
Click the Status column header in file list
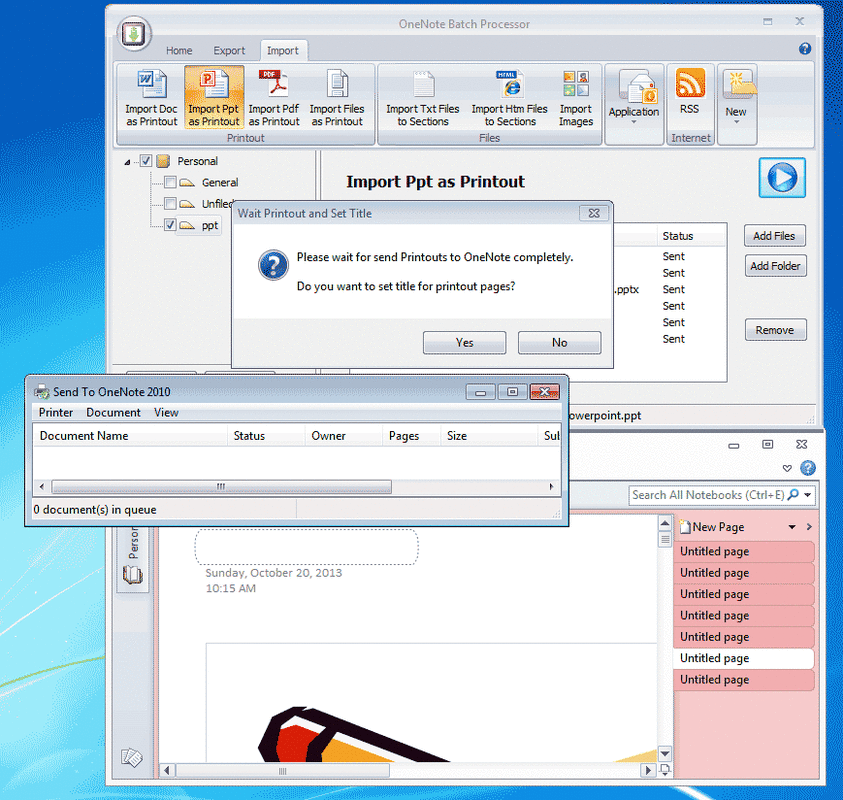(691, 236)
